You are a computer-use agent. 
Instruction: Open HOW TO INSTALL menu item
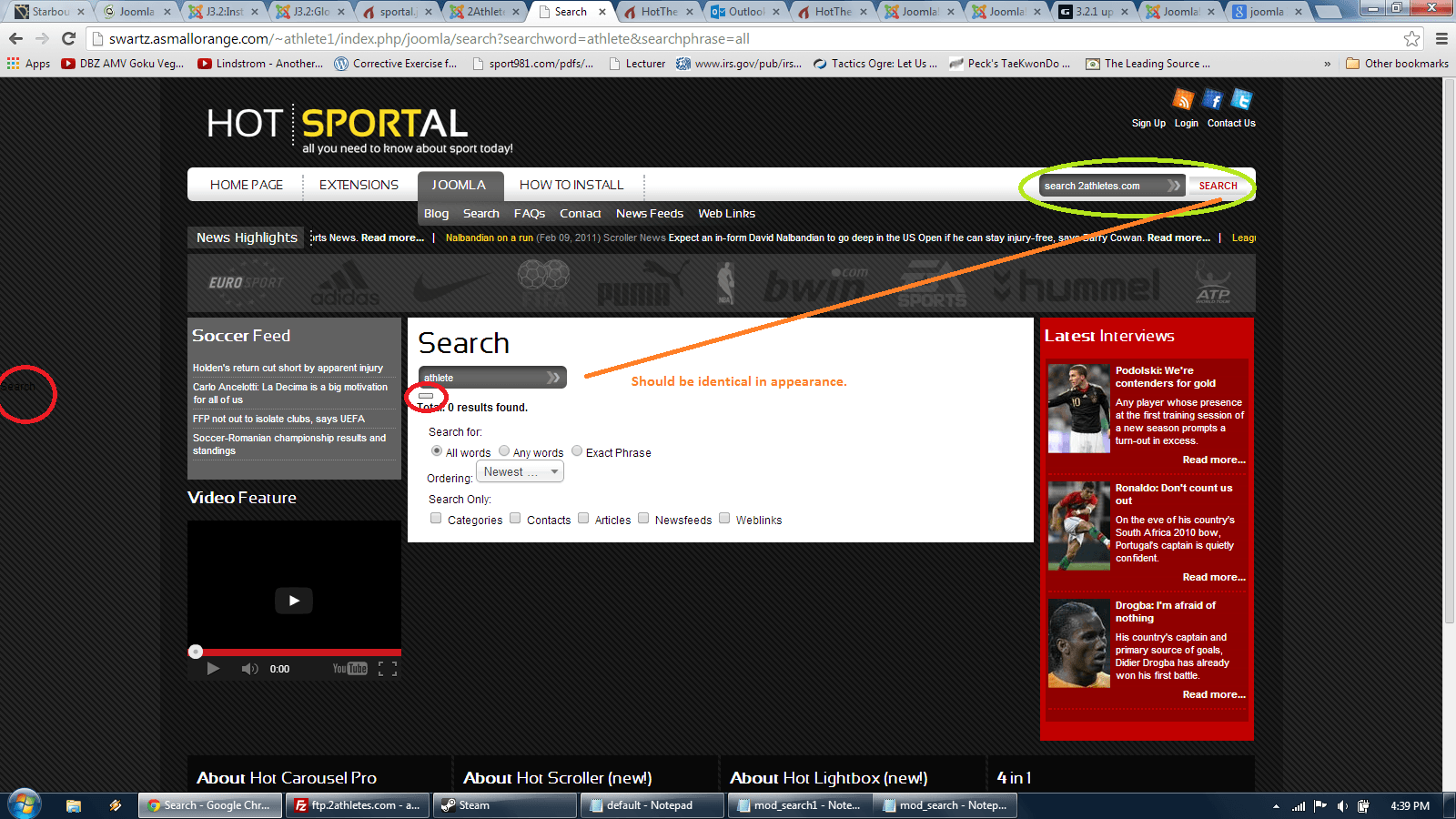[x=571, y=185]
